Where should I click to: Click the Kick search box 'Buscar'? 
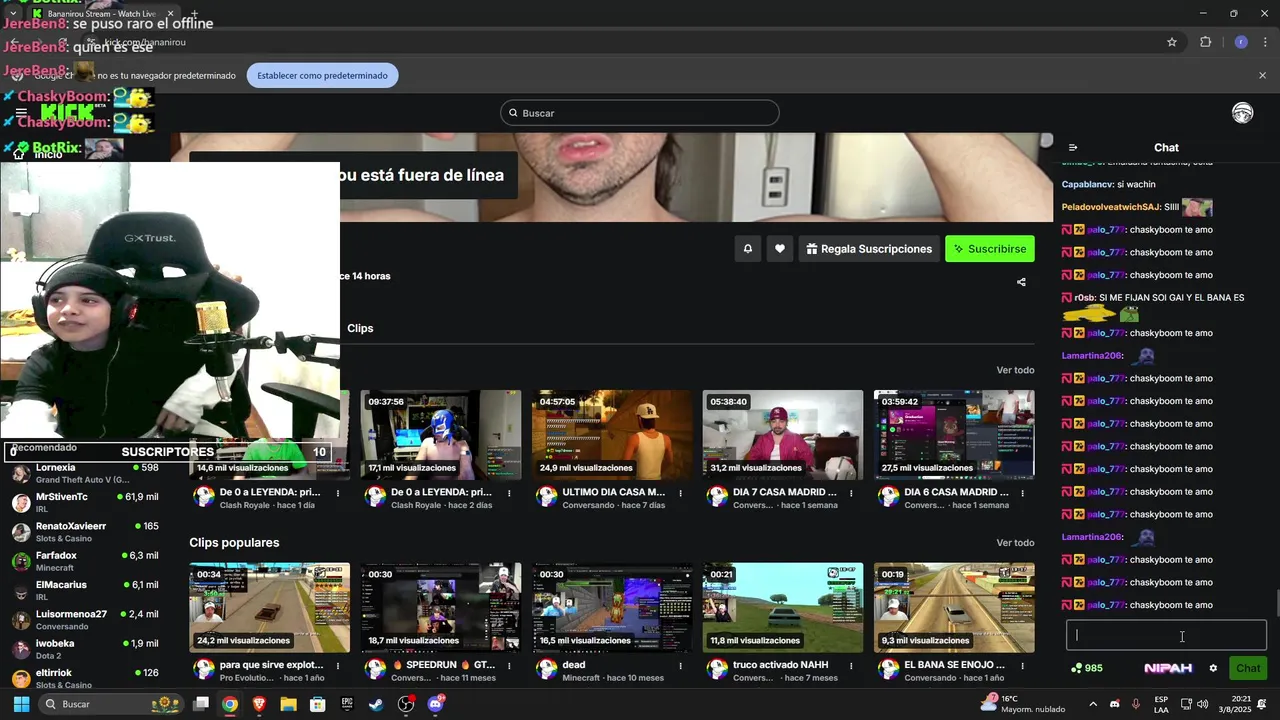pos(640,113)
